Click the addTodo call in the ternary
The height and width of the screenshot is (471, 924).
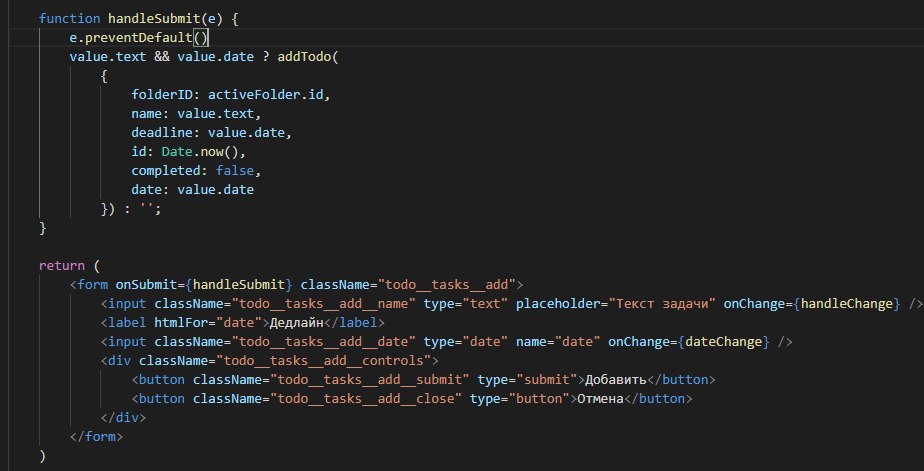pyautogui.click(x=305, y=57)
